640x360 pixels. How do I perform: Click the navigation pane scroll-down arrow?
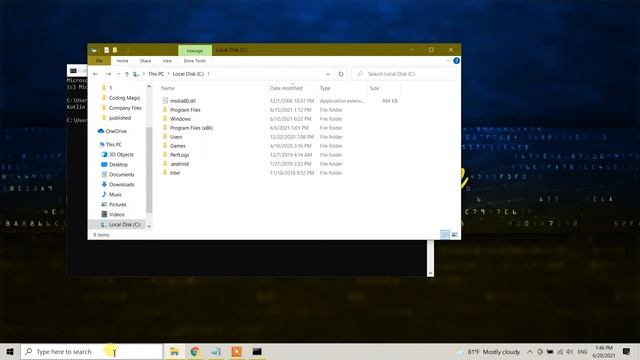149,226
